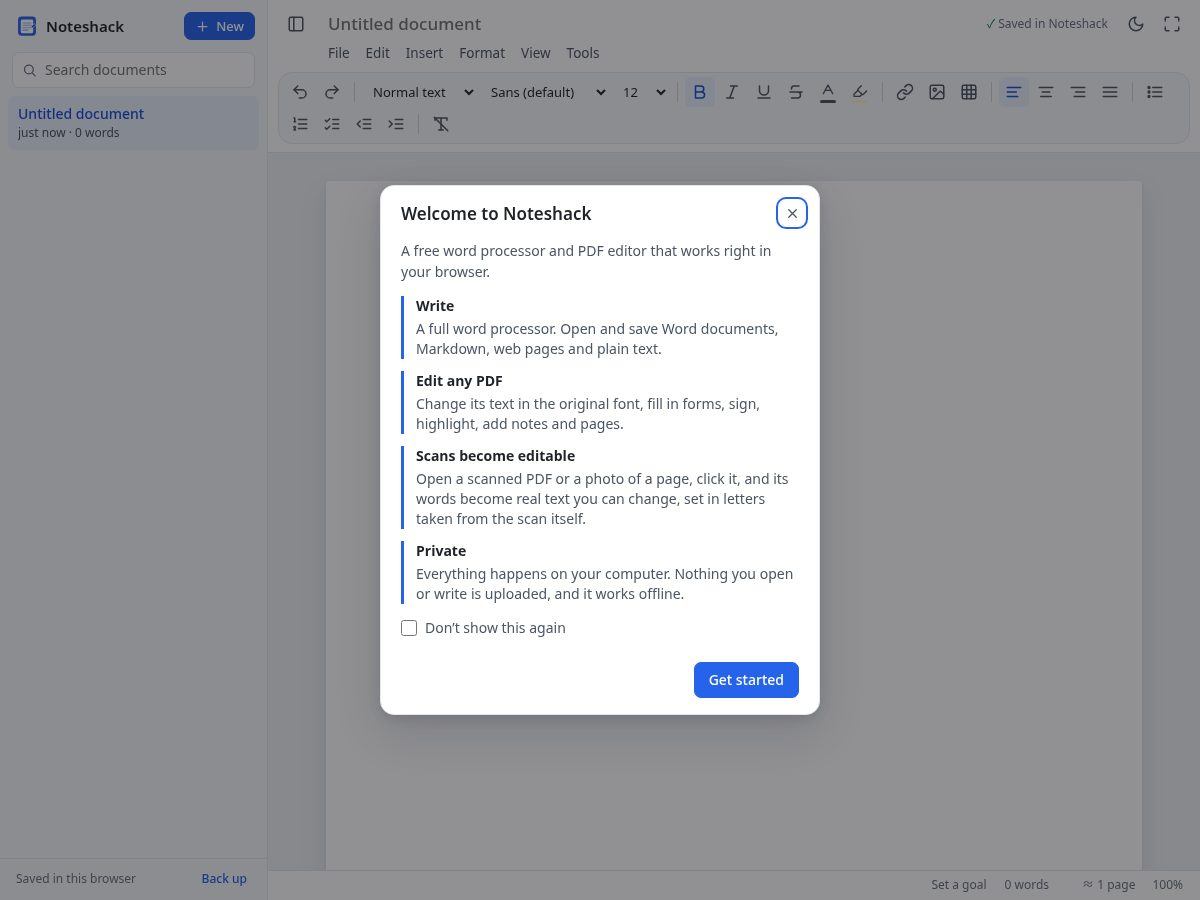Click the 1 page indicator
1200x900 pixels.
[x=1108, y=885]
